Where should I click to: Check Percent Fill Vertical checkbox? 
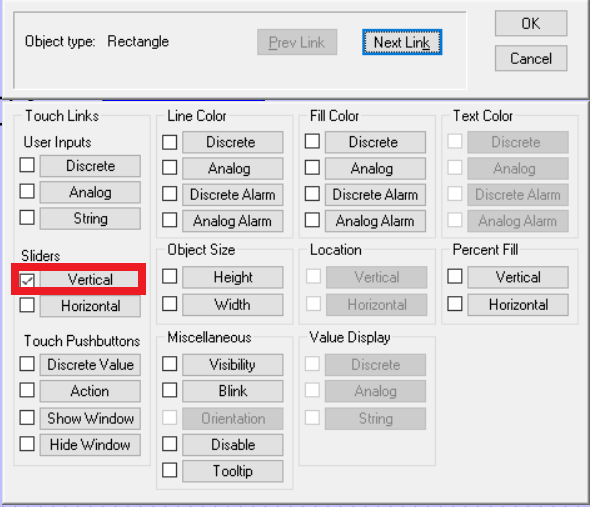(455, 276)
